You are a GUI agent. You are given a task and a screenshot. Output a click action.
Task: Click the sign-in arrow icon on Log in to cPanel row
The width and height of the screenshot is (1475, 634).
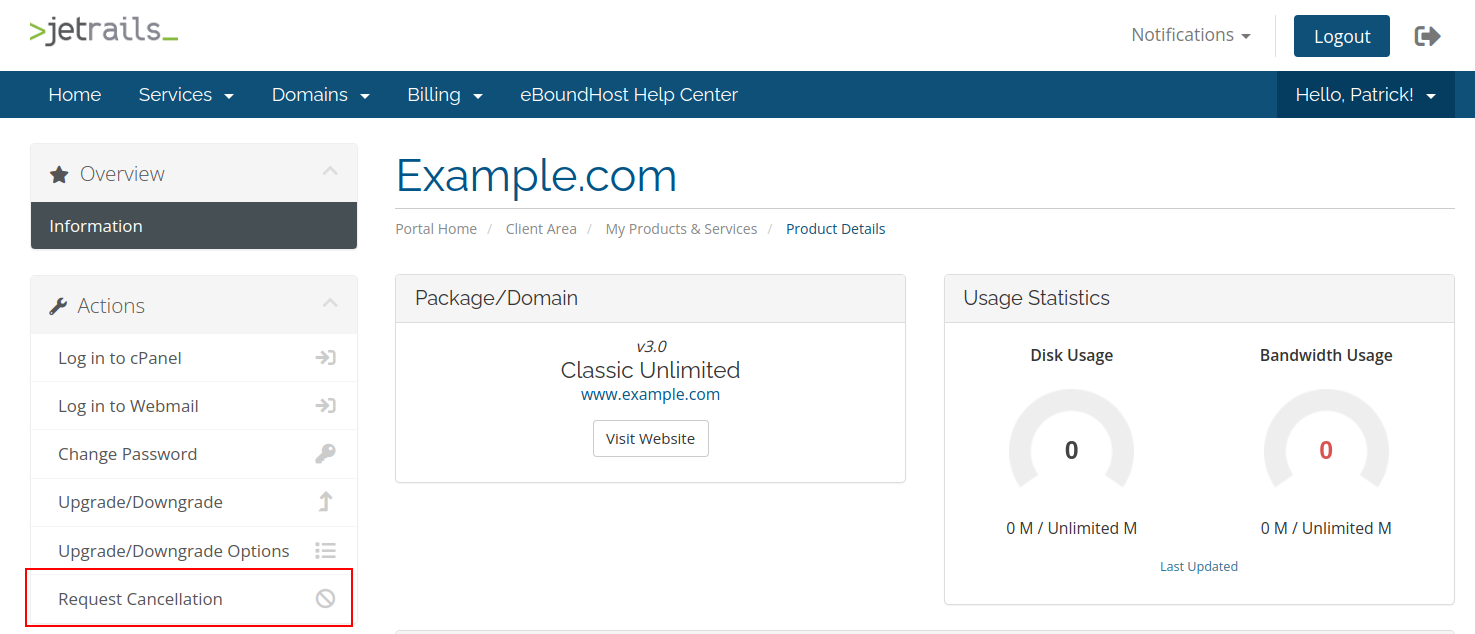click(x=325, y=358)
